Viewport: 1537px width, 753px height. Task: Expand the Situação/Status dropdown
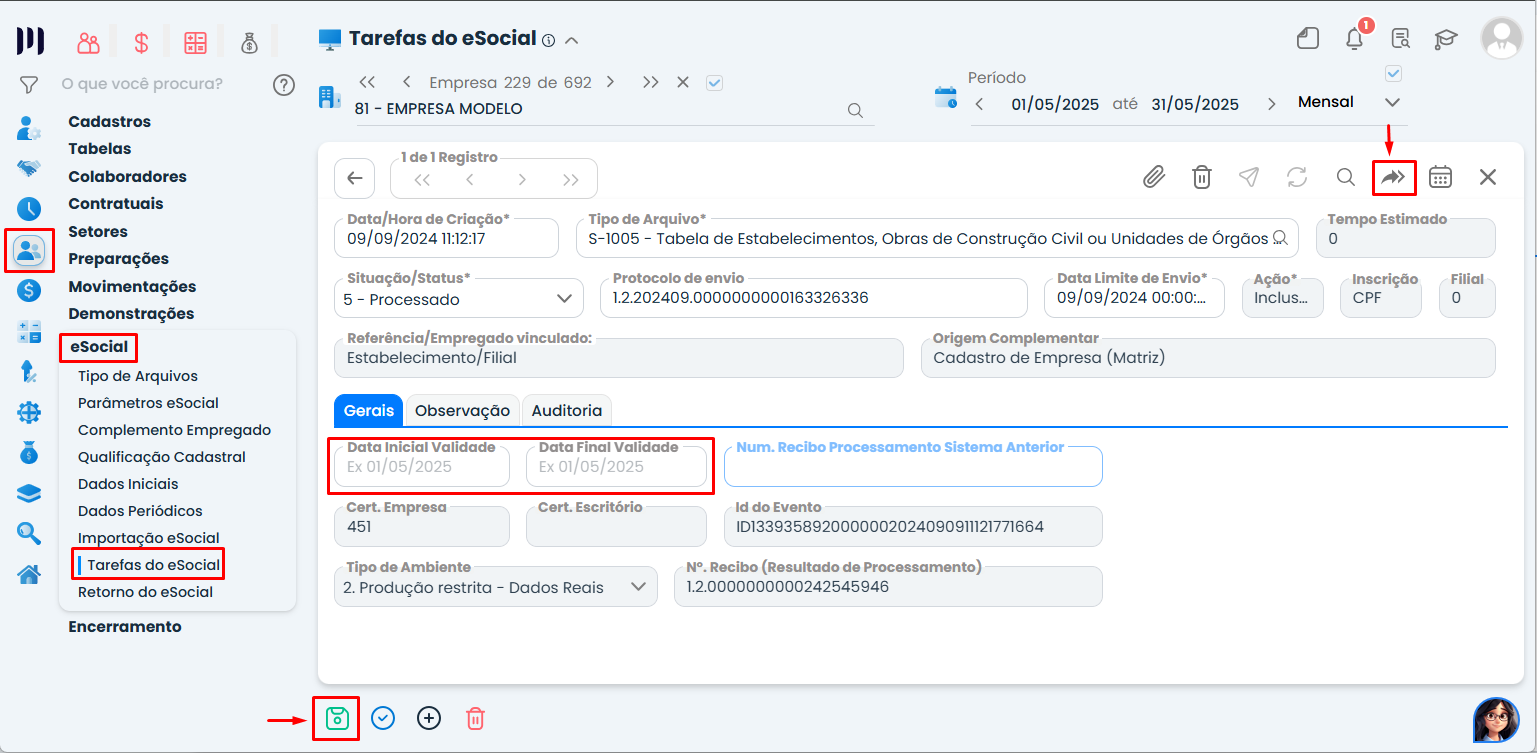[x=564, y=299]
